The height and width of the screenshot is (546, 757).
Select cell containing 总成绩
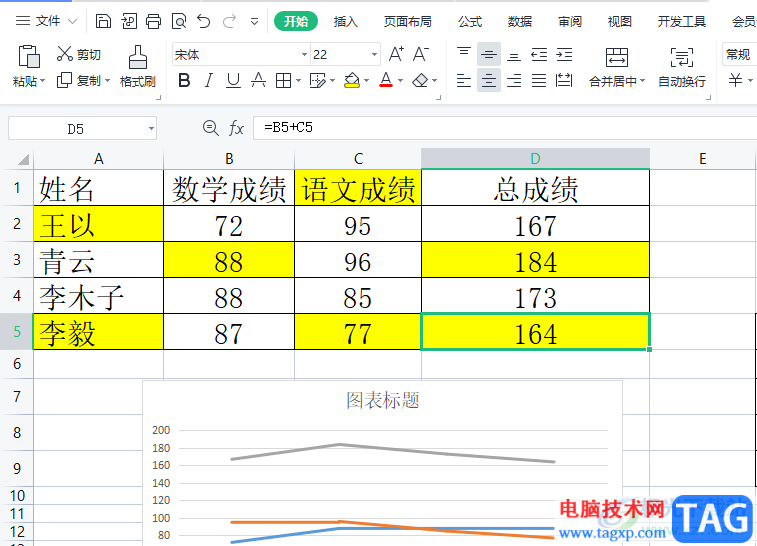[535, 188]
